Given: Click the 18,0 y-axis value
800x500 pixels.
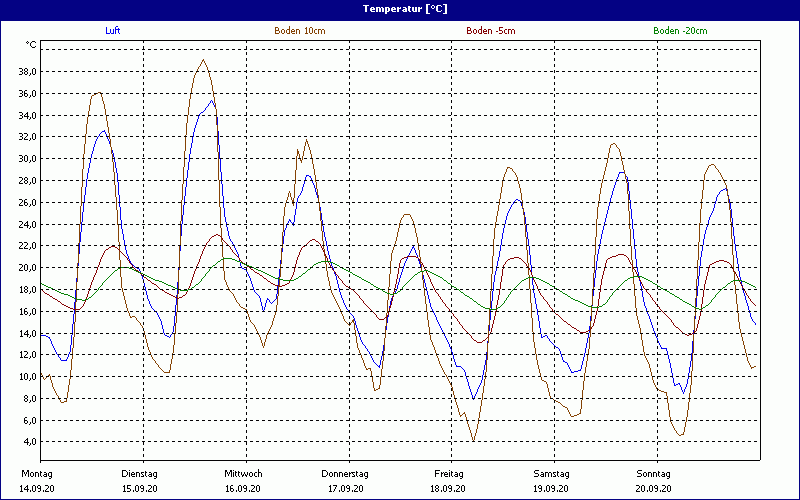Looking at the screenshot, I should click(27, 290).
